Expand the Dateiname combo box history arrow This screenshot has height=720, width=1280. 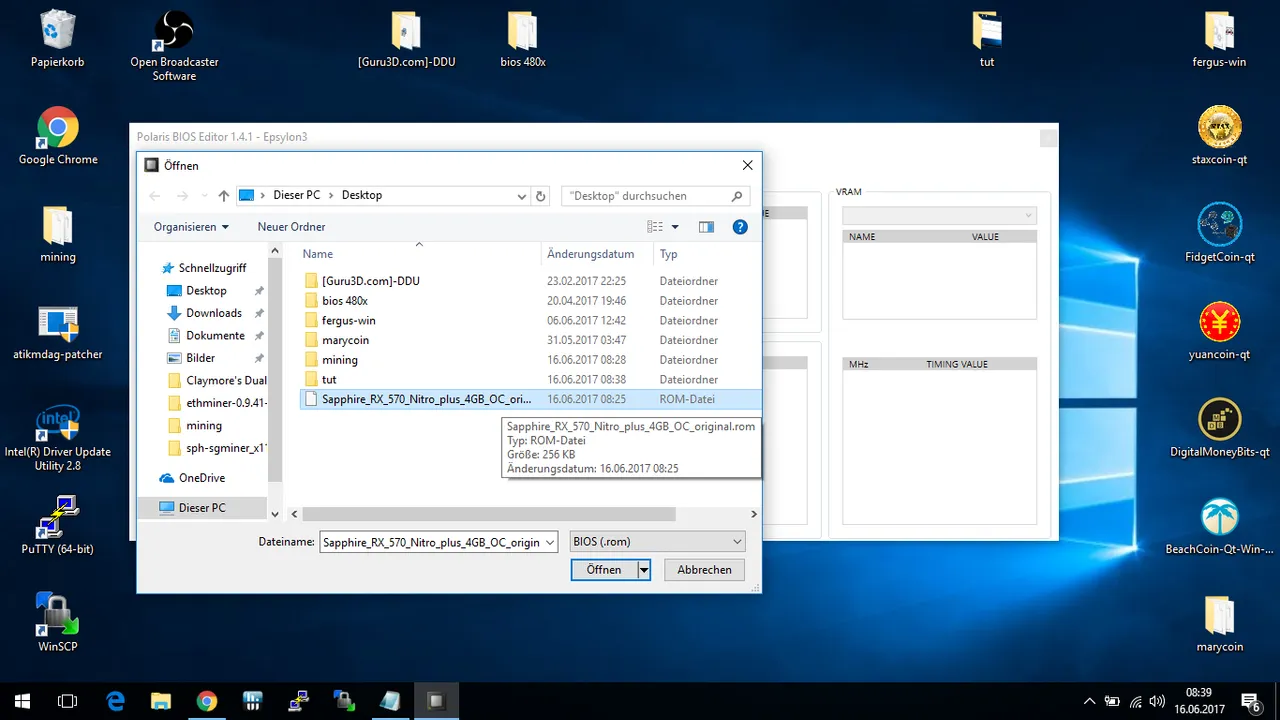[x=549, y=542]
